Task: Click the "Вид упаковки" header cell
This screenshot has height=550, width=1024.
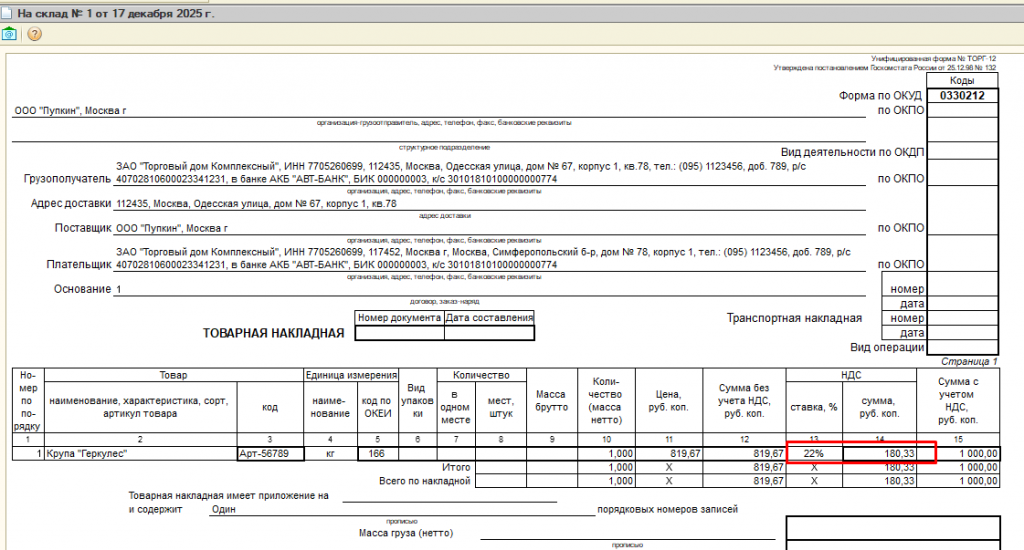Action: tap(417, 400)
